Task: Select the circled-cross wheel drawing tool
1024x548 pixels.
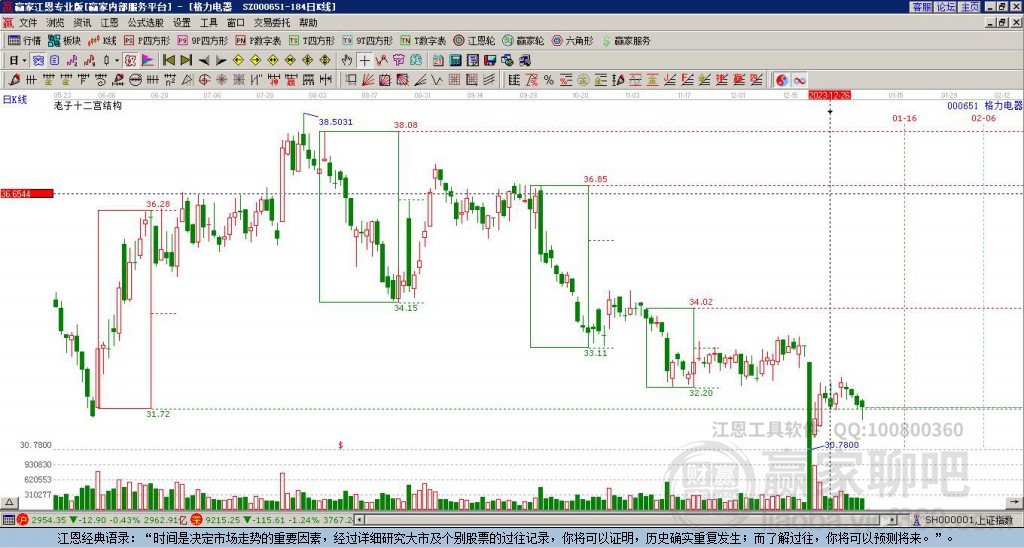Action: point(204,80)
